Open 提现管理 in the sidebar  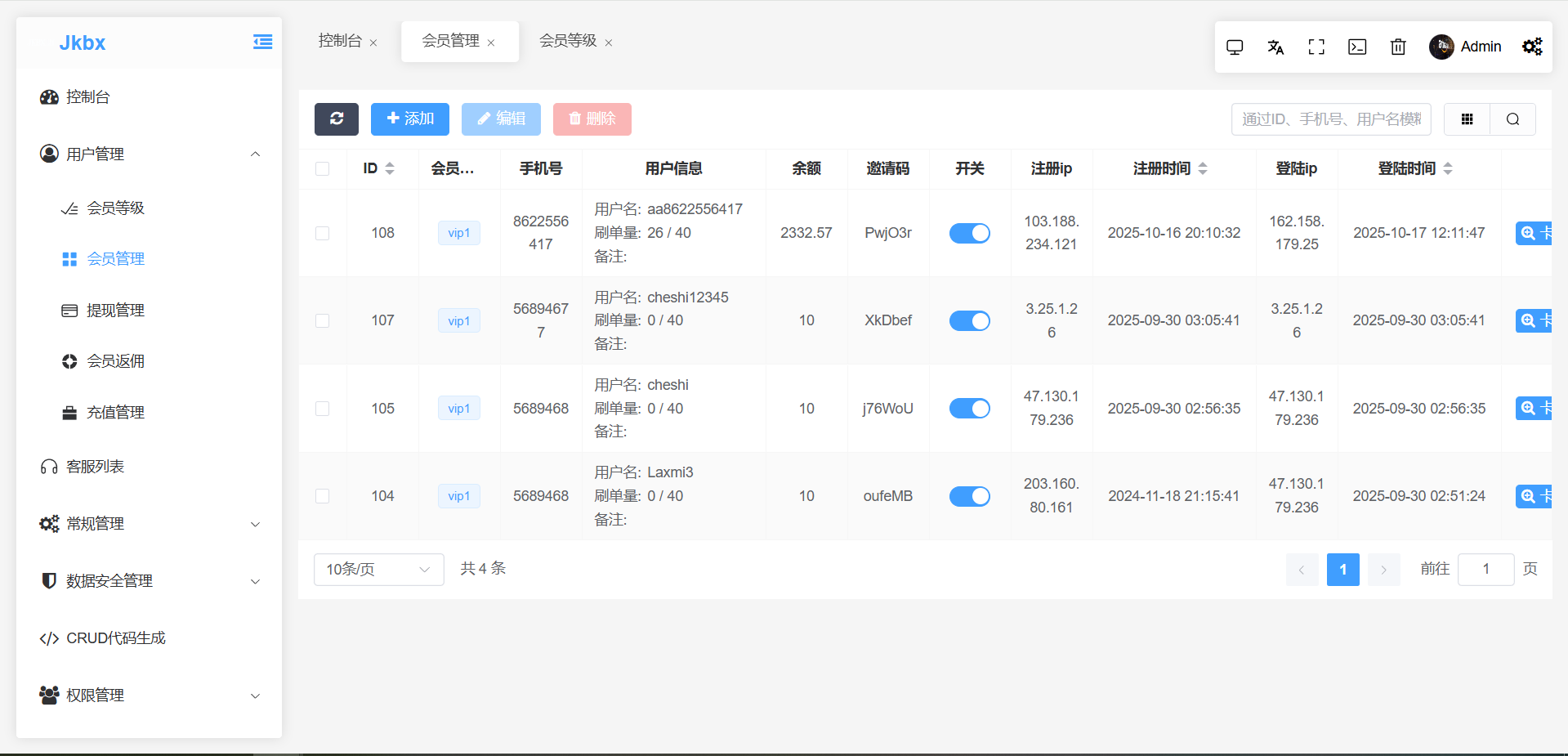click(x=115, y=311)
